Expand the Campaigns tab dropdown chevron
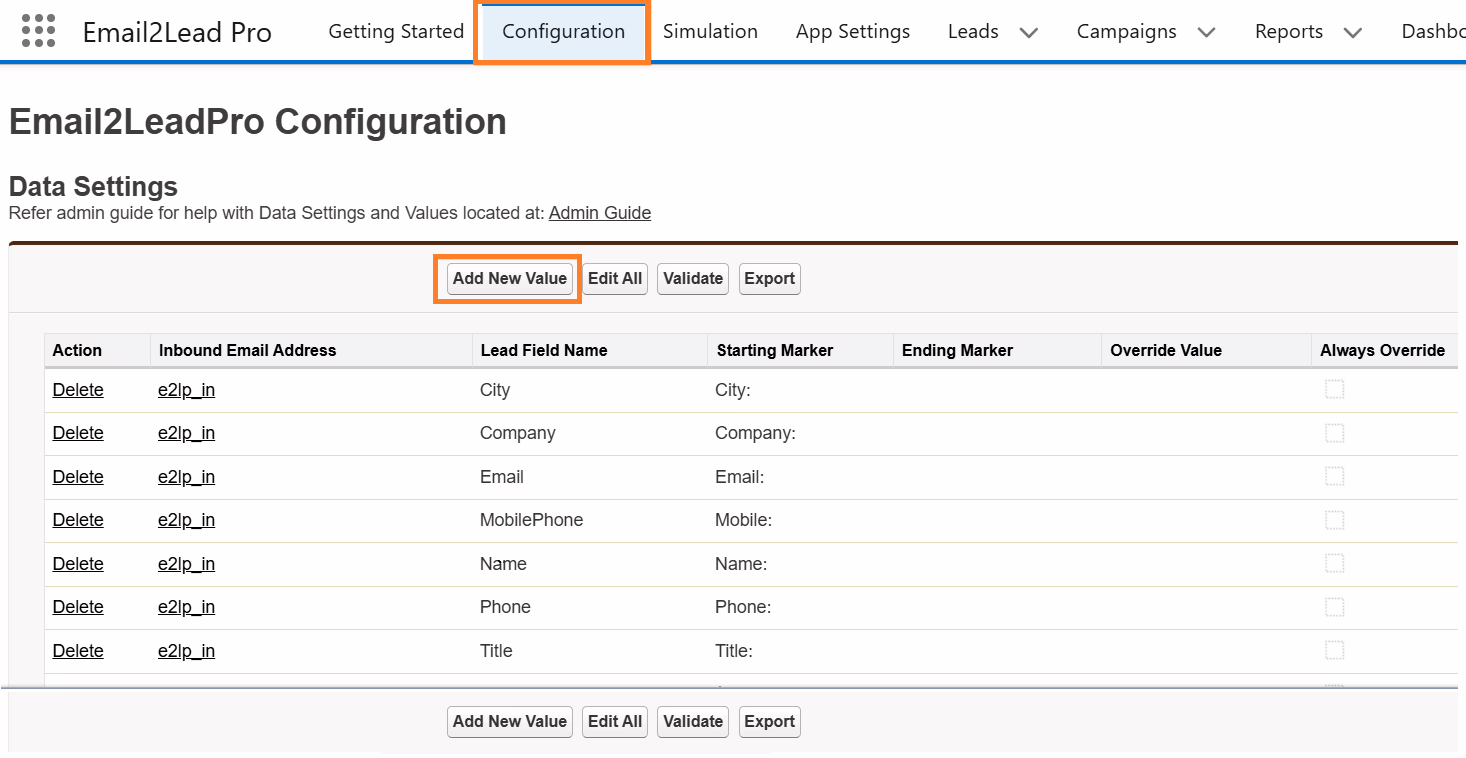1466x758 pixels. point(1206,33)
